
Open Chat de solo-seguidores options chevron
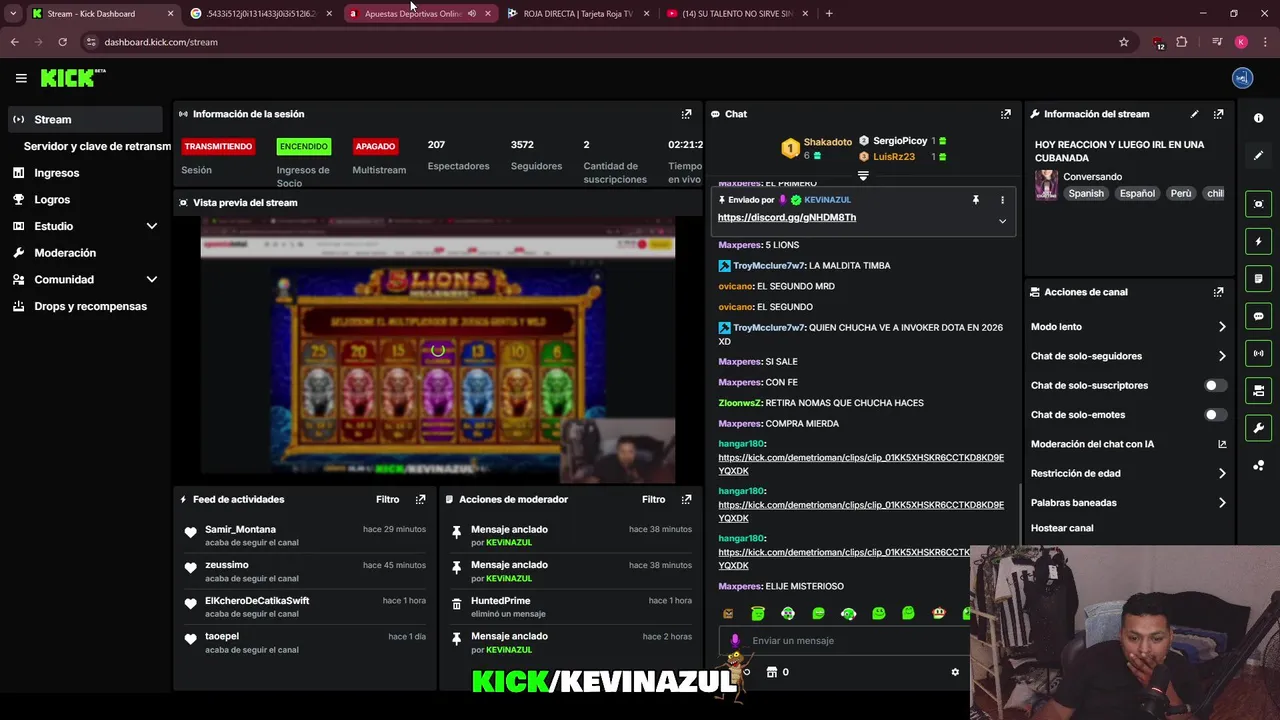pyautogui.click(x=1222, y=356)
